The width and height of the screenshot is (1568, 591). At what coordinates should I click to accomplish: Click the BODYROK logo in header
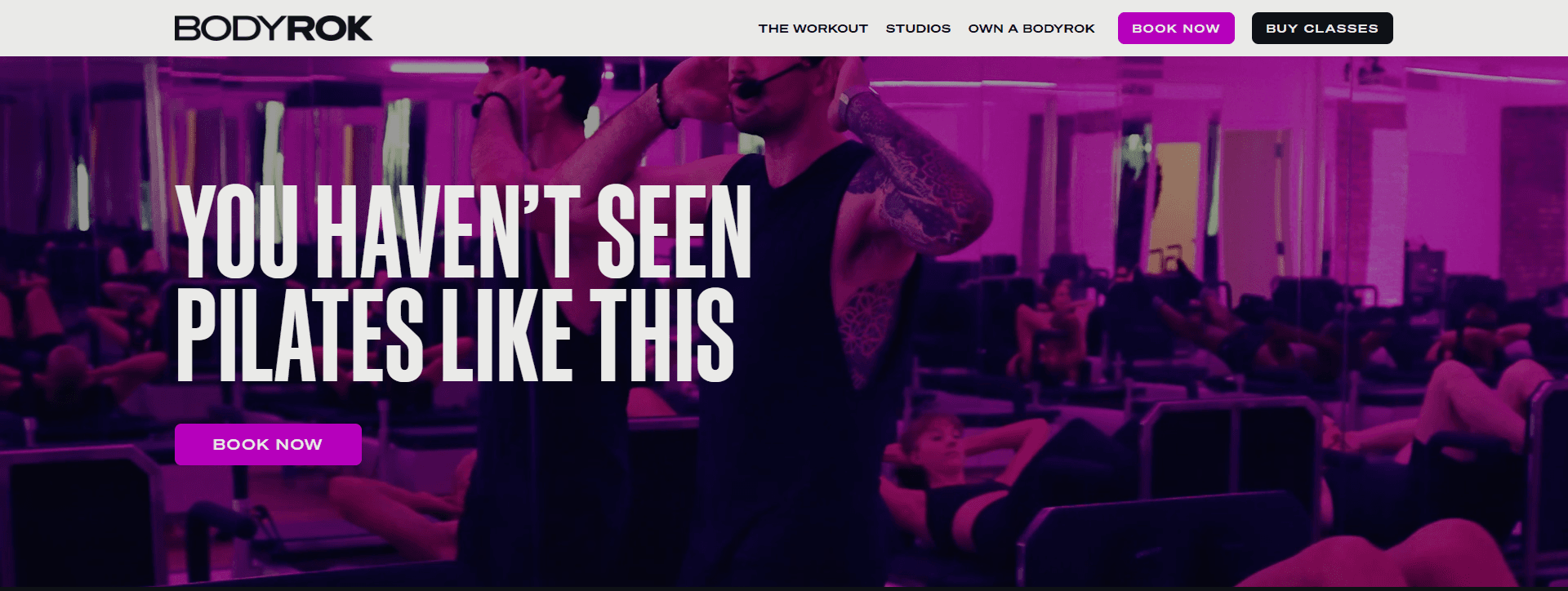[x=273, y=29]
